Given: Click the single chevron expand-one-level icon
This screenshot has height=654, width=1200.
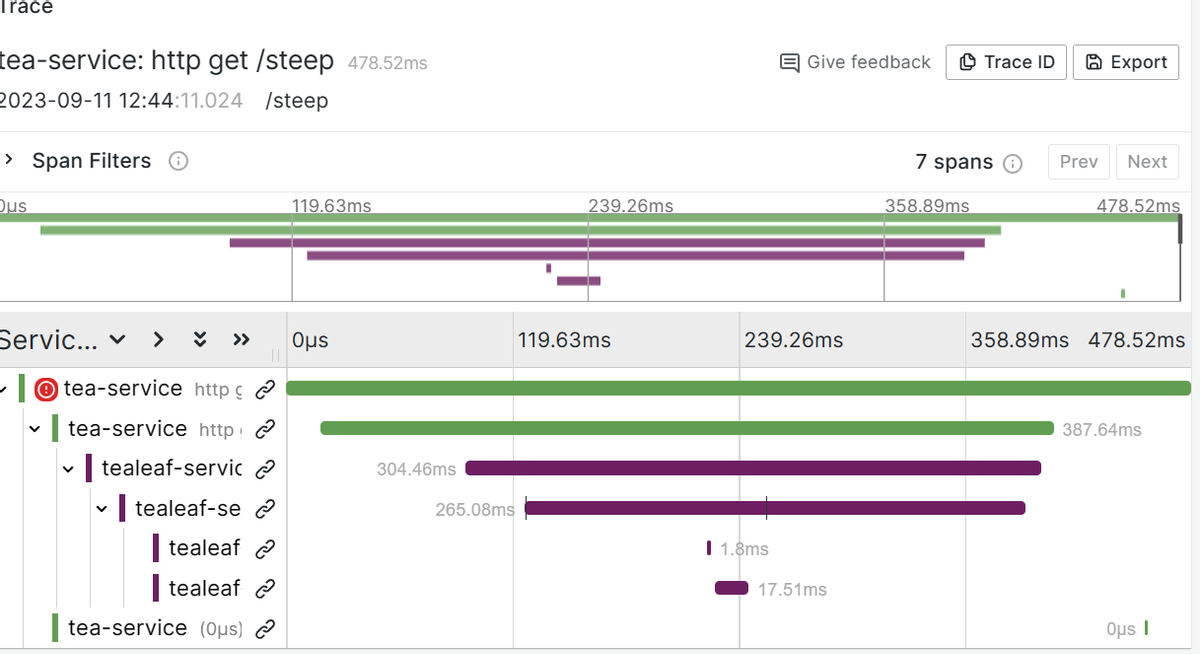Looking at the screenshot, I should coord(159,340).
